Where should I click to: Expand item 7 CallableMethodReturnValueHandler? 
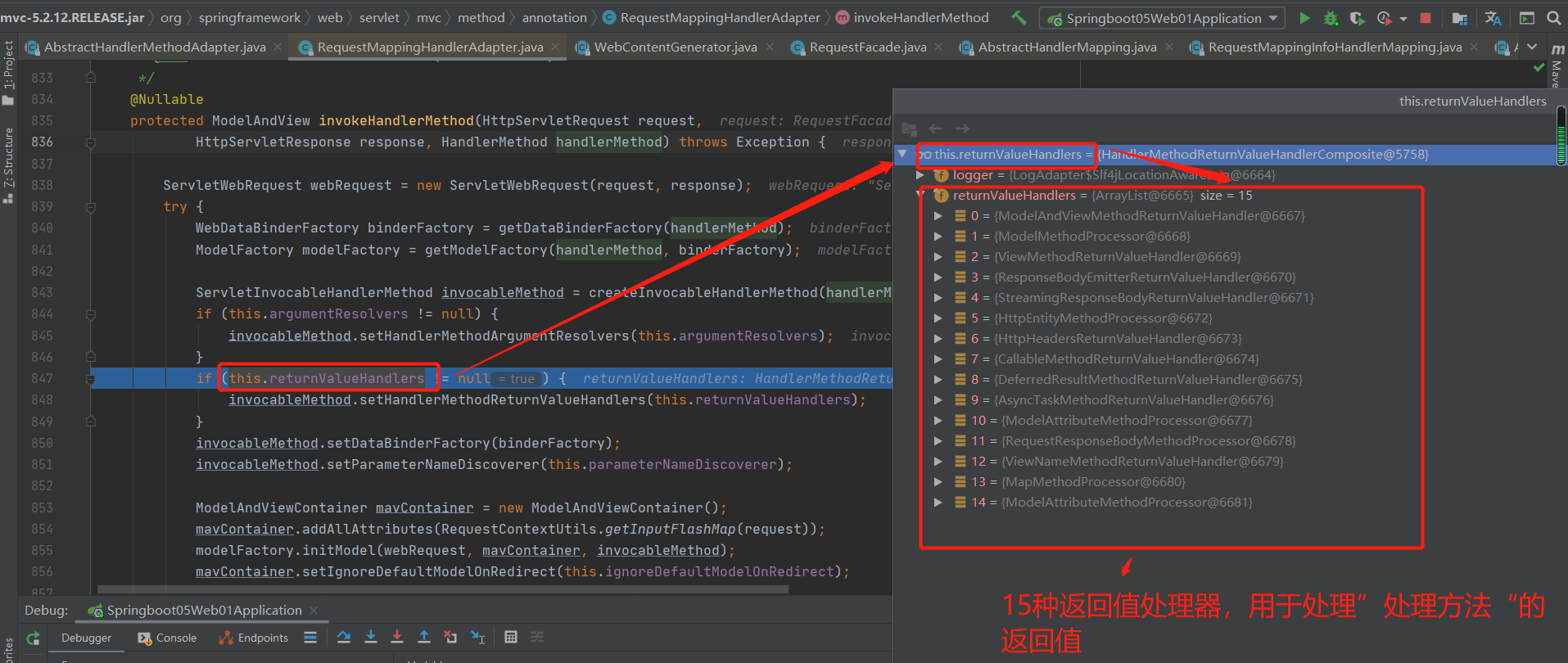coord(938,359)
